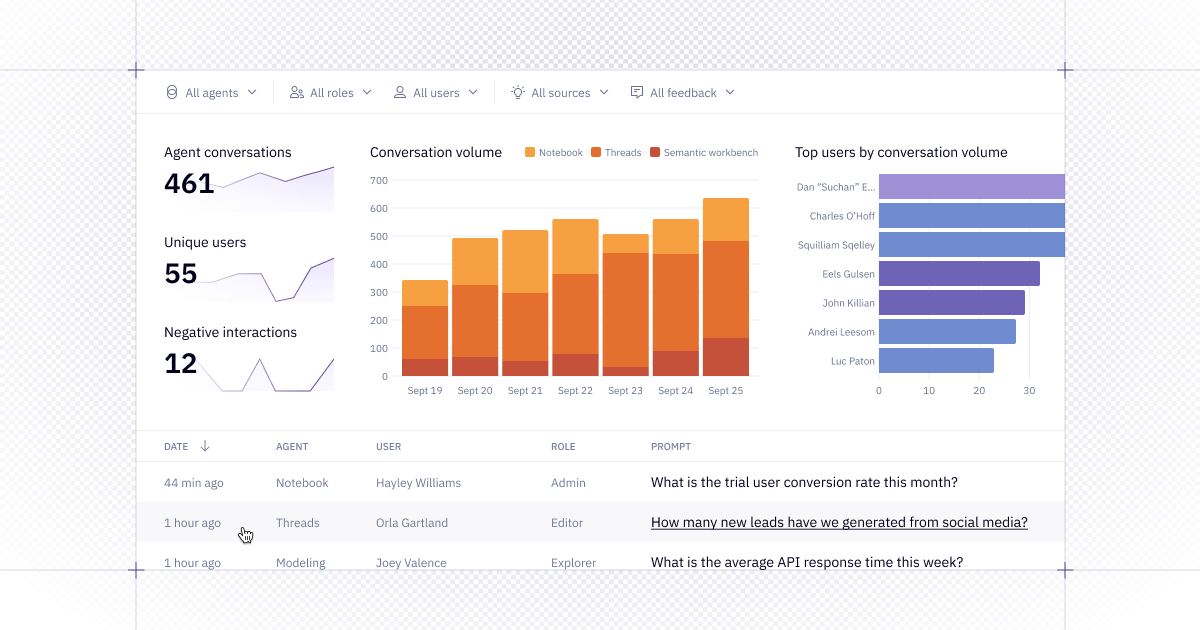Click the chat icon beside All feedback
This screenshot has height=630, width=1200.
point(637,92)
